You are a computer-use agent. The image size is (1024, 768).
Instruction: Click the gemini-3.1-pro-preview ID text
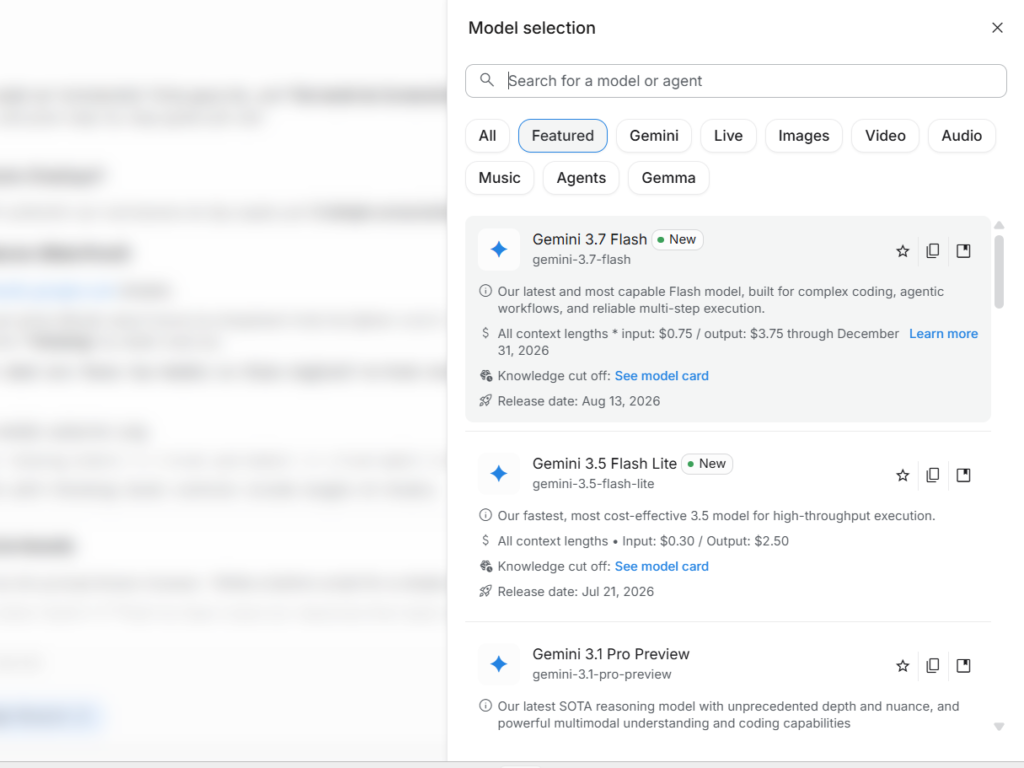click(x=601, y=674)
